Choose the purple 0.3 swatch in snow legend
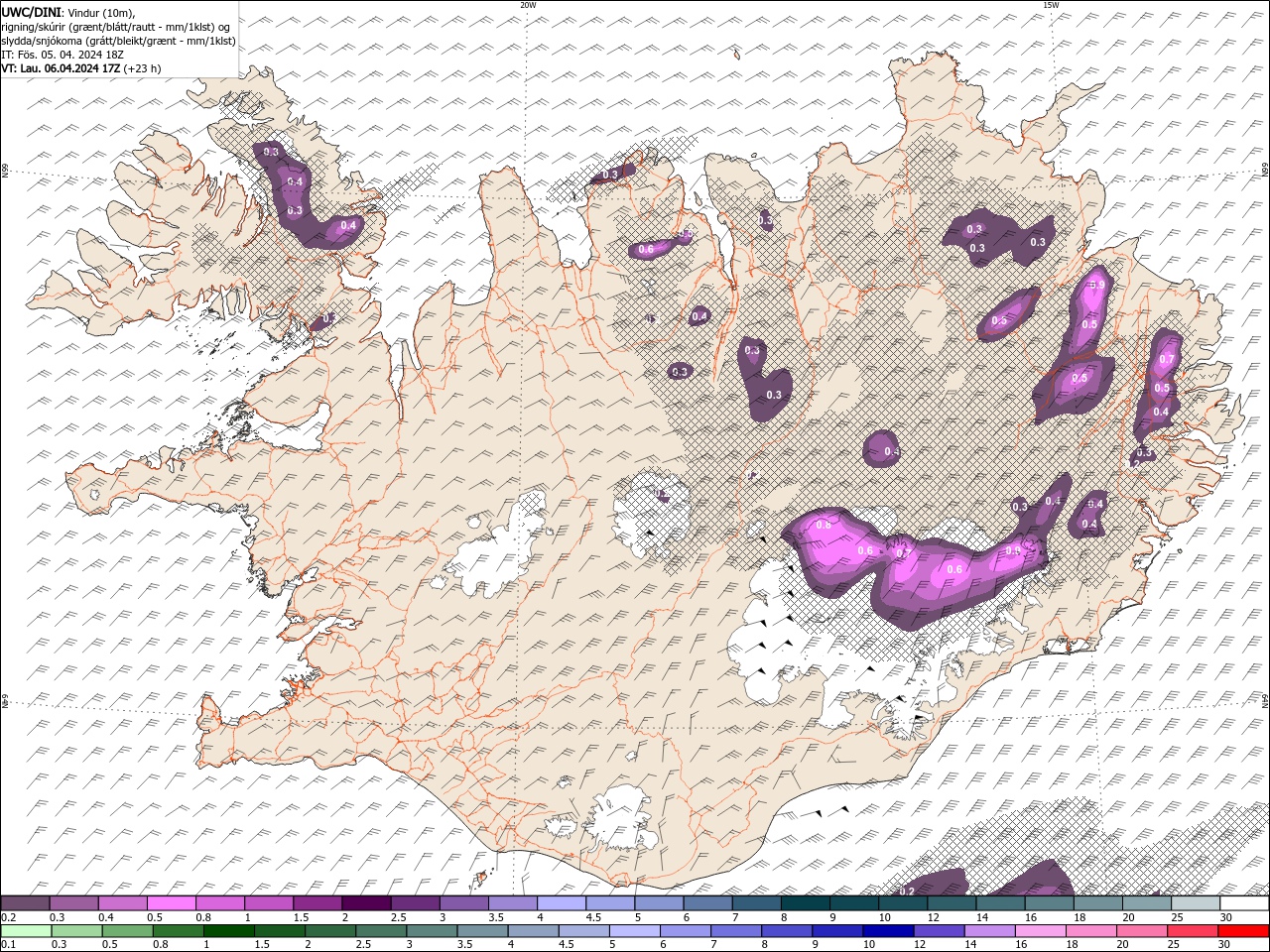1270x952 pixels. click(73, 903)
